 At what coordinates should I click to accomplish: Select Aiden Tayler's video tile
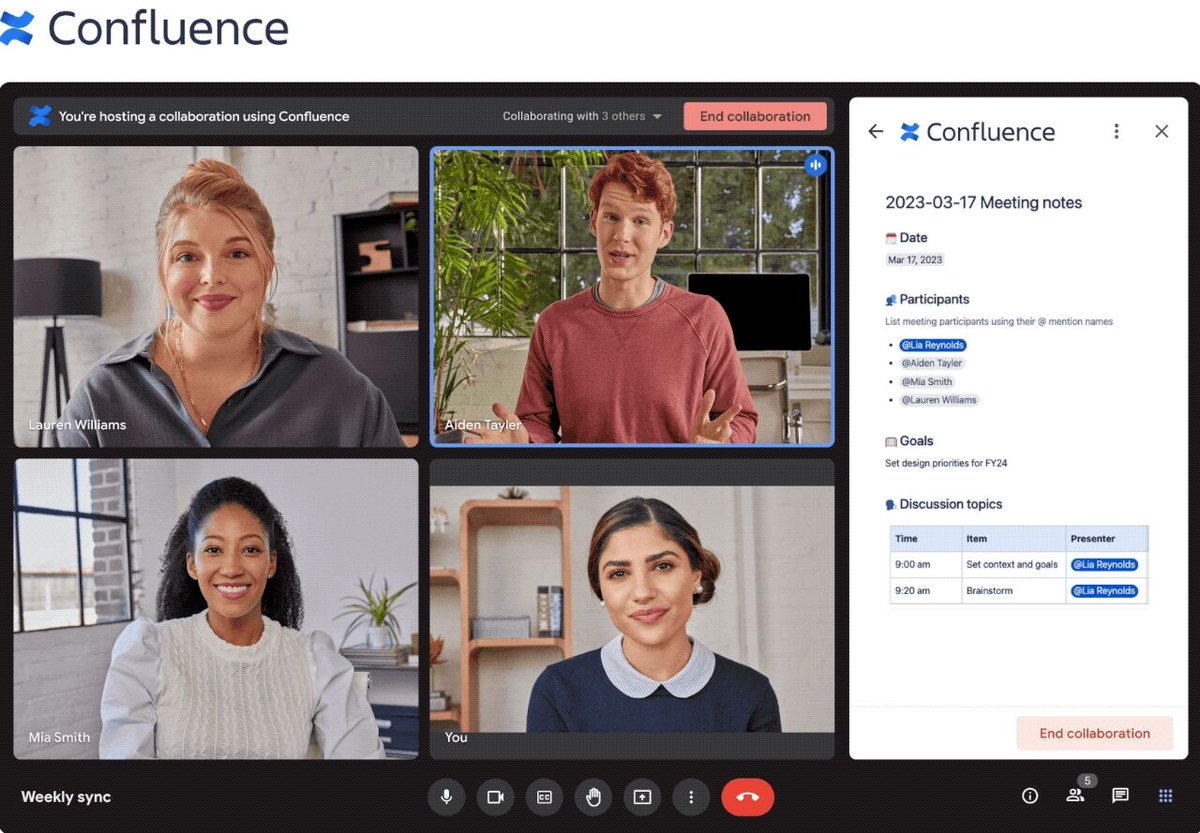click(x=632, y=296)
